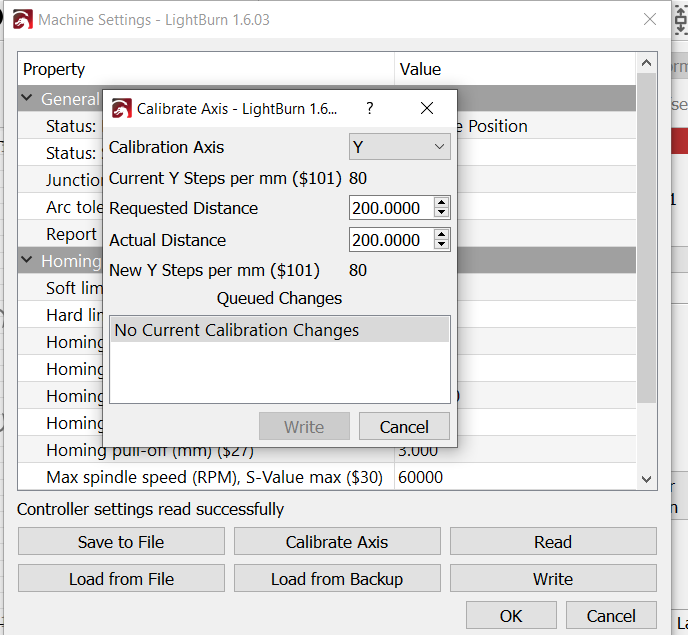Click the icon at top right of the main window
Viewport: 688px width, 635px height.
click(681, 20)
